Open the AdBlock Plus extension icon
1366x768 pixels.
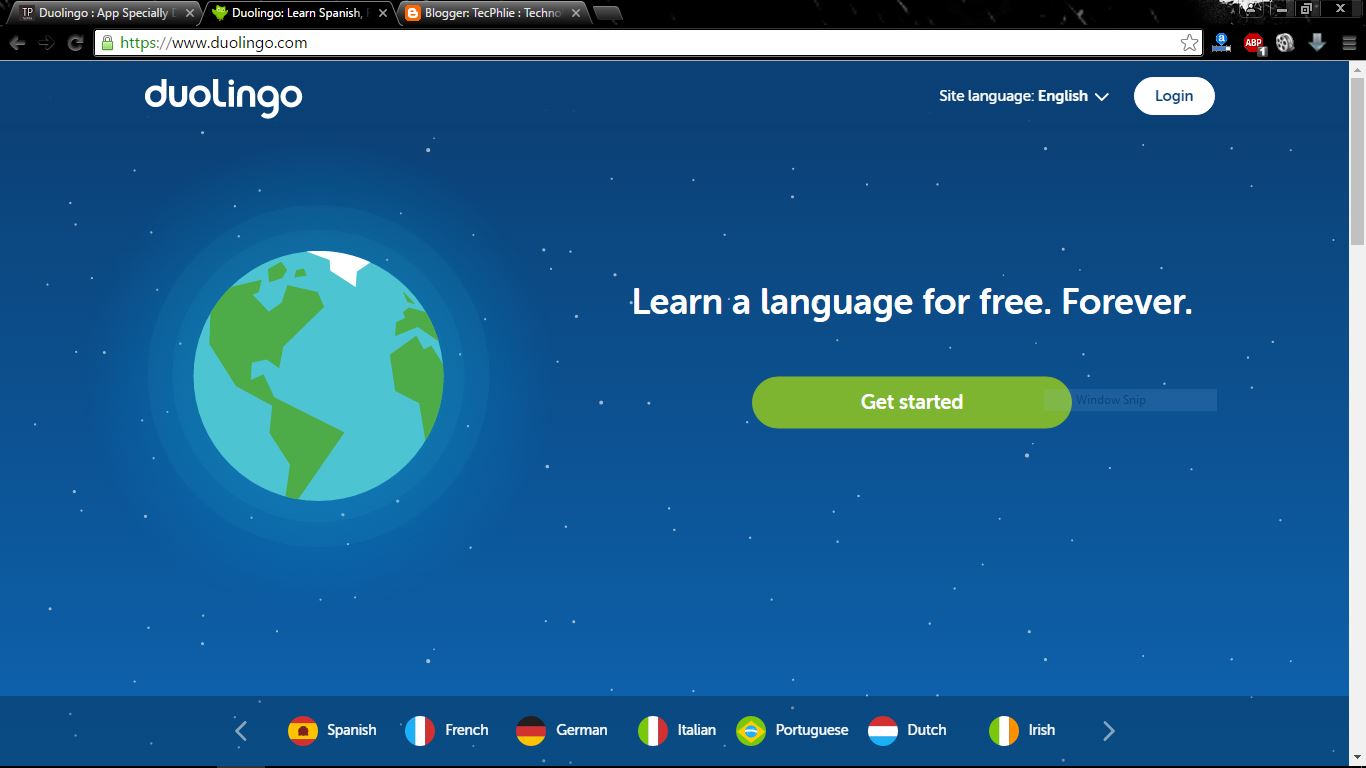(1254, 42)
